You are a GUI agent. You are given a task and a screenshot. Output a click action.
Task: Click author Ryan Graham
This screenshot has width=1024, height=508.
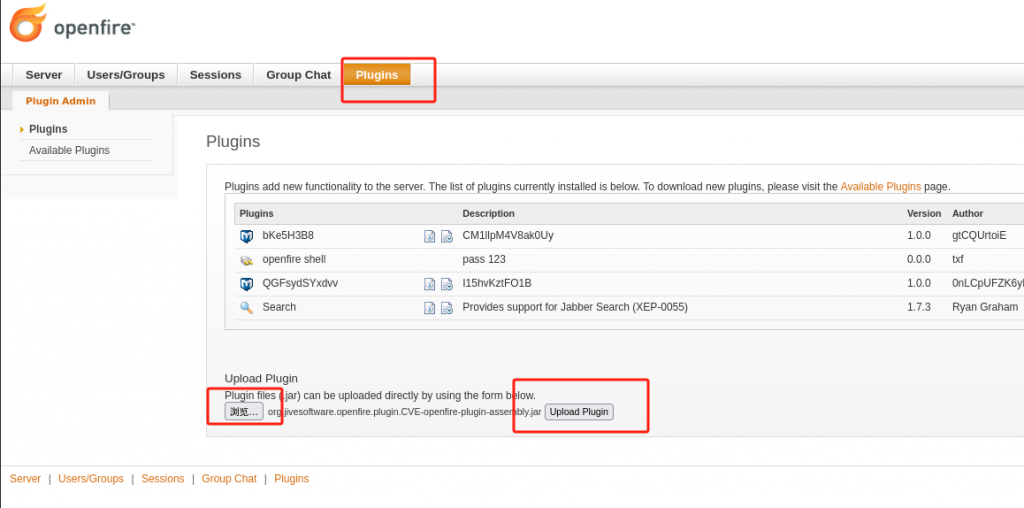pos(985,307)
